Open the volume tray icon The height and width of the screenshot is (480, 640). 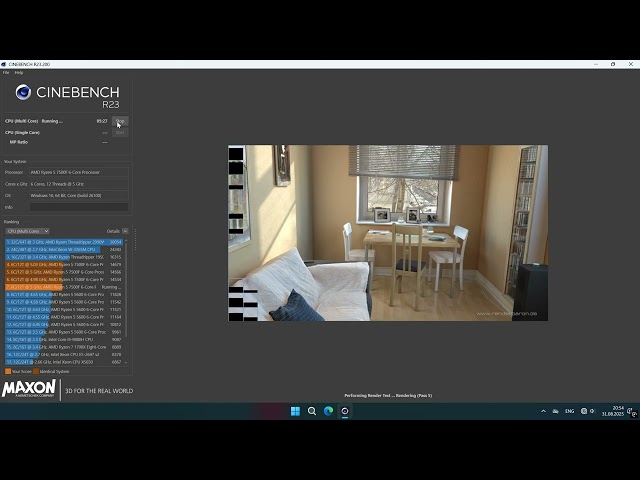pos(592,411)
